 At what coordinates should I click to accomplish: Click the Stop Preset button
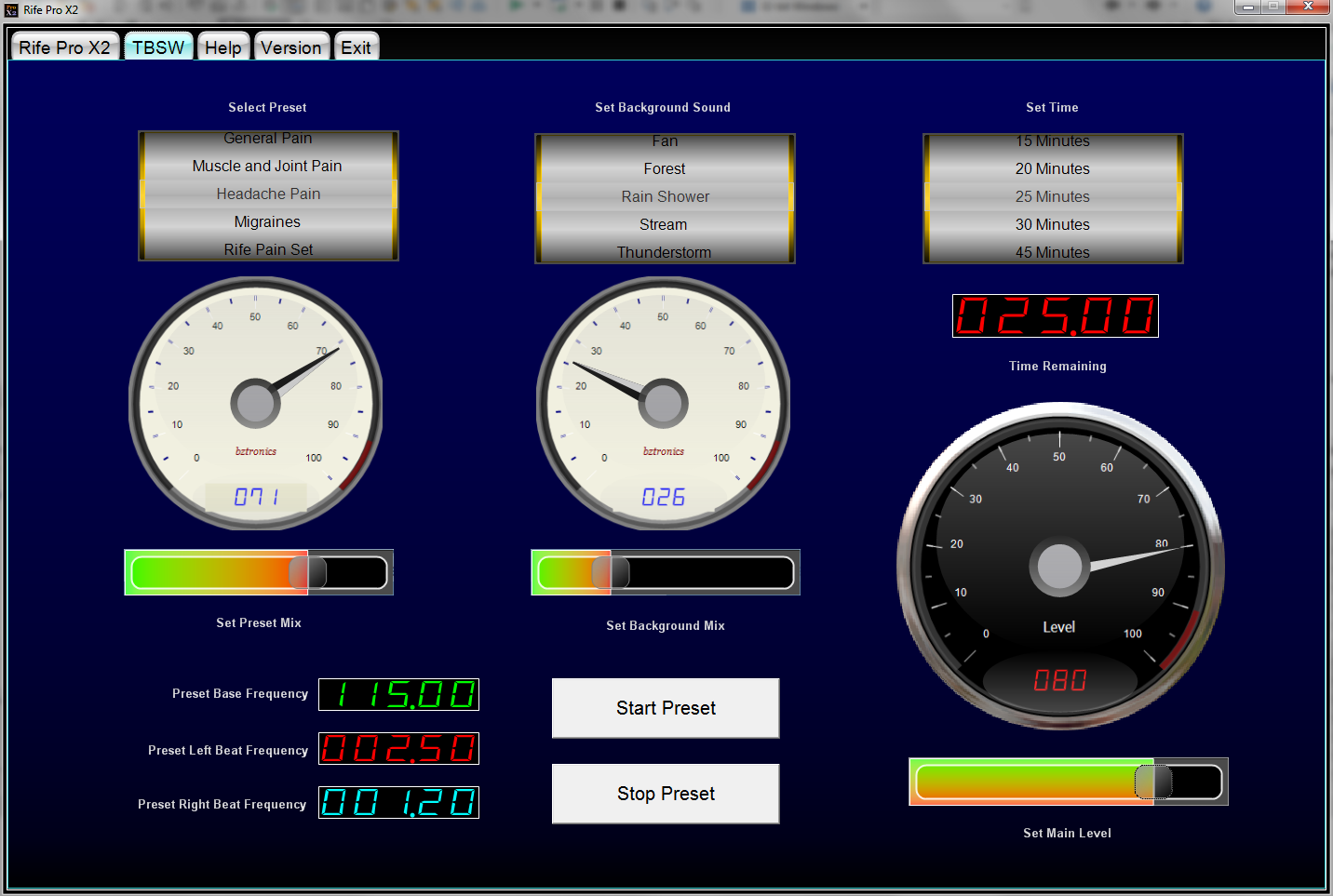tap(666, 794)
